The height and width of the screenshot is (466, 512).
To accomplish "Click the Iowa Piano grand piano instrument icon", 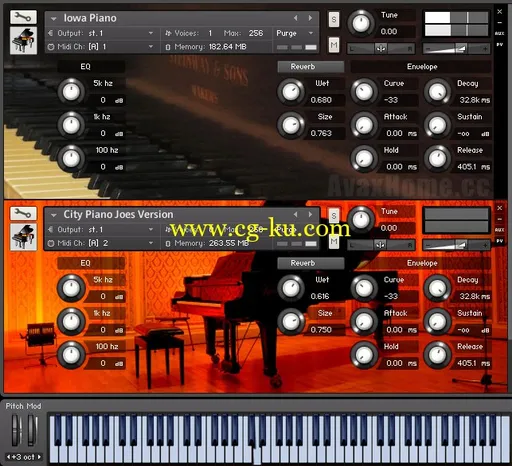I will click(23, 41).
